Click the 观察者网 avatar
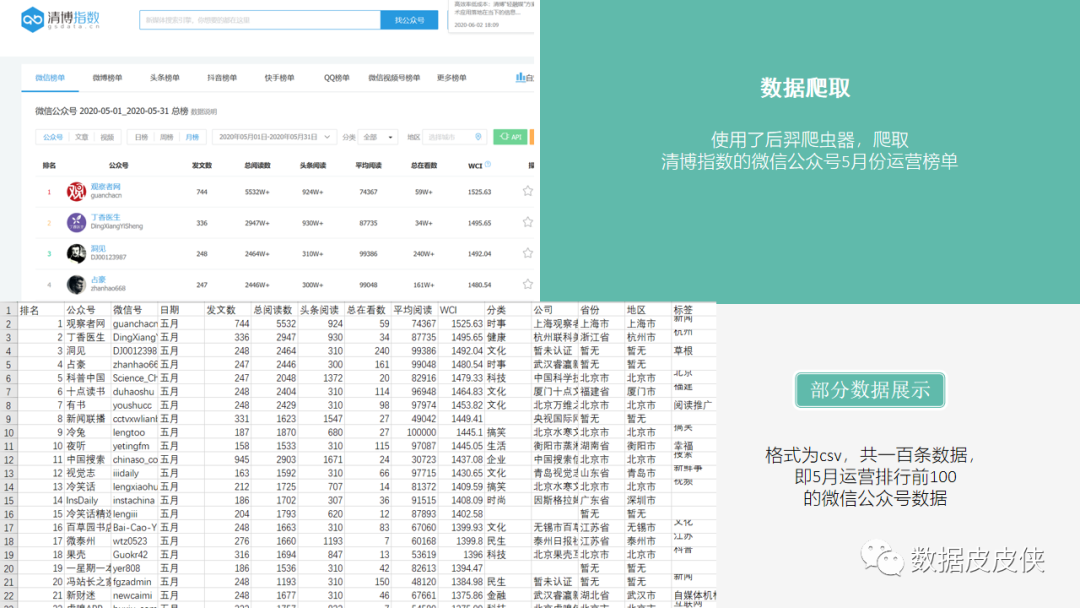The image size is (1080, 608). (x=76, y=191)
